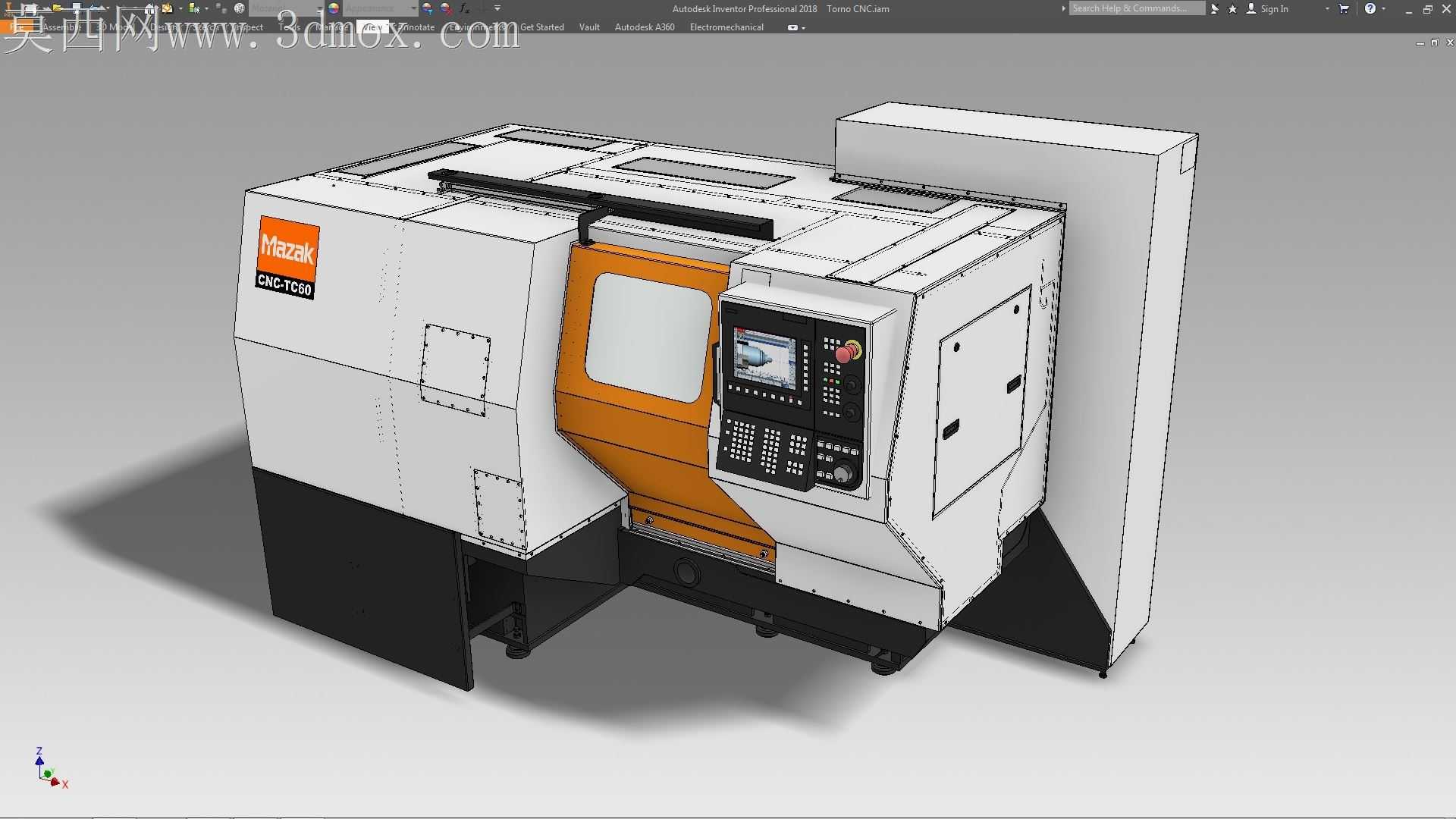Click the Appearance color wheel icon
The height and width of the screenshot is (819, 1456).
(x=334, y=8)
